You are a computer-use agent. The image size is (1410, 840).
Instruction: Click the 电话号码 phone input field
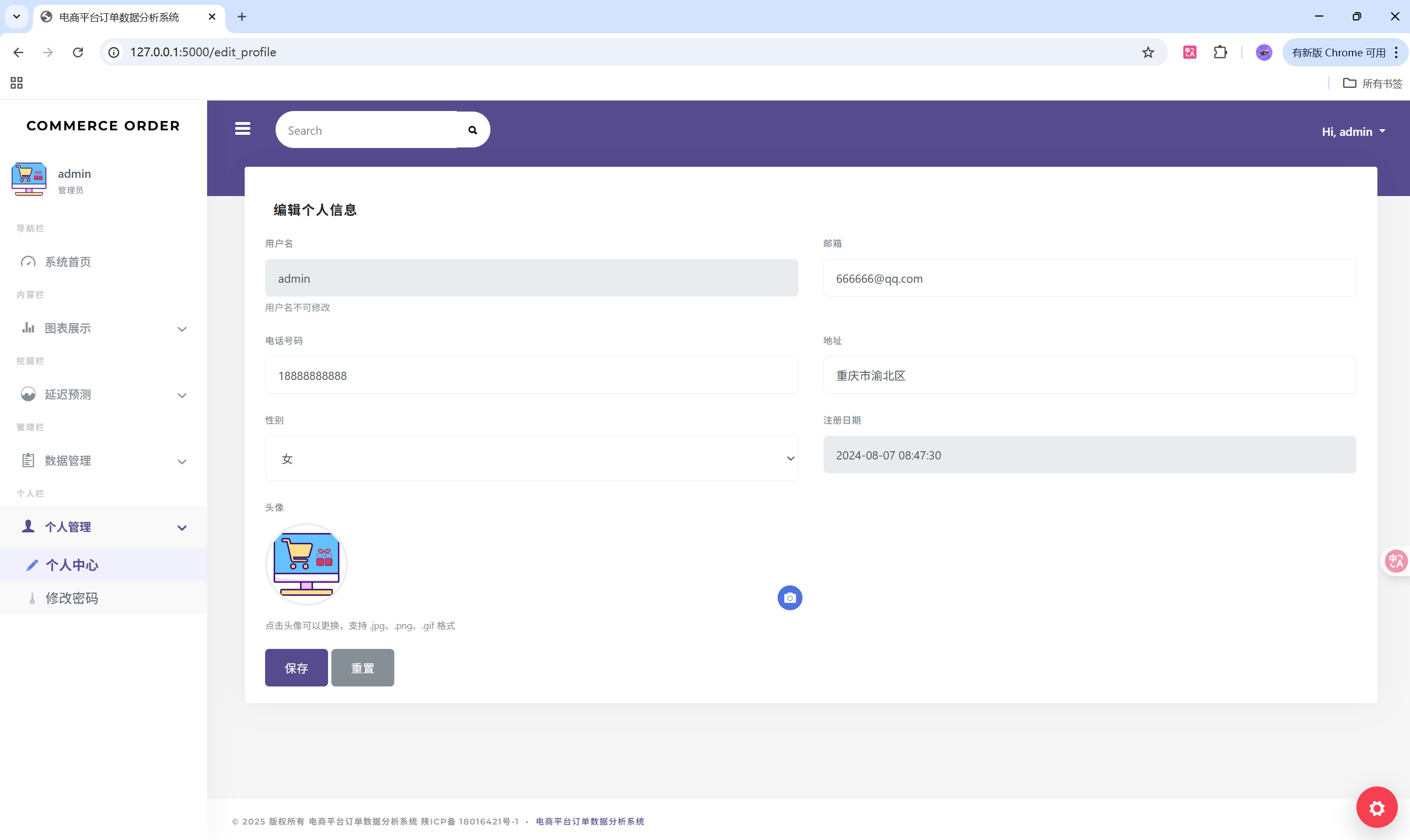pos(531,376)
